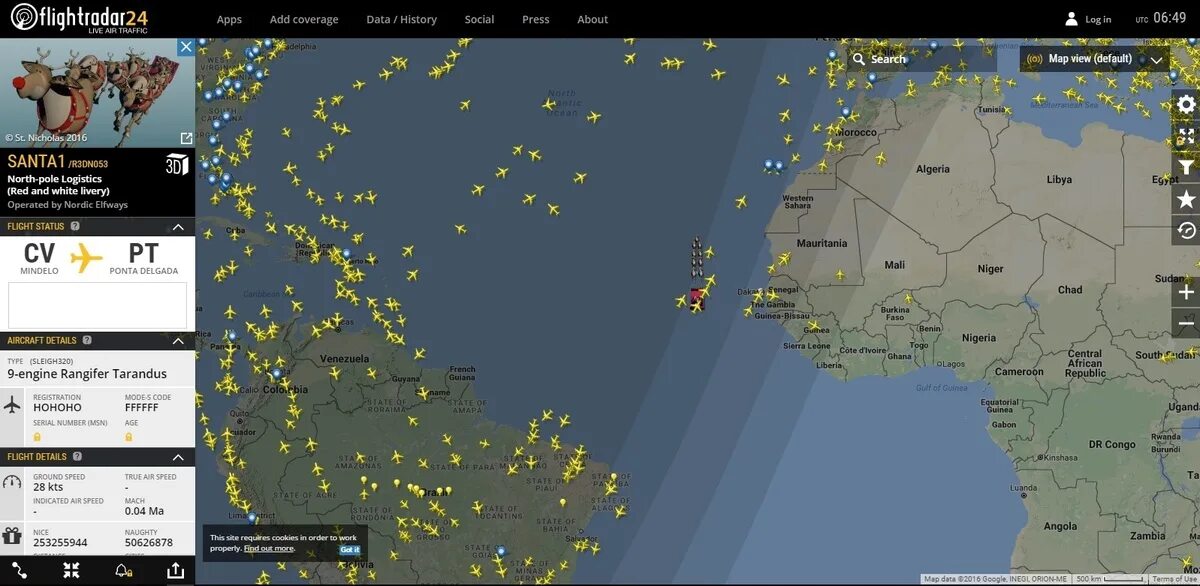The width and height of the screenshot is (1200, 586).
Task: Click the 28 kts ground speed value
Action: click(x=48, y=487)
